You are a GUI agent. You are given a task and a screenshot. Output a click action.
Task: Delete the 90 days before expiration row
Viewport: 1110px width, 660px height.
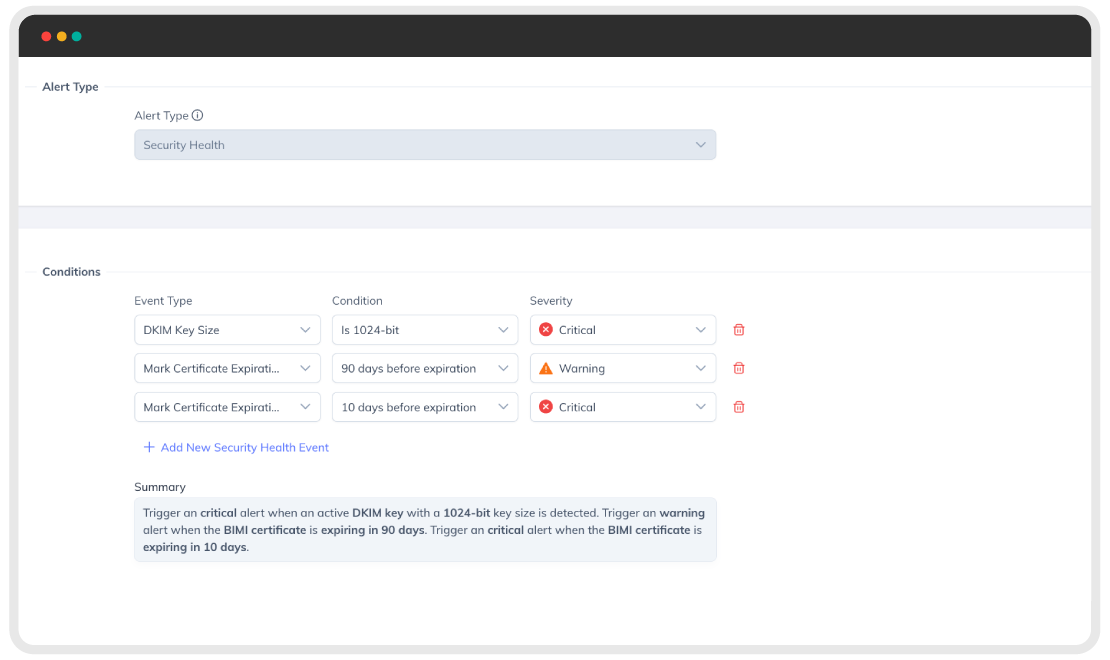[738, 368]
